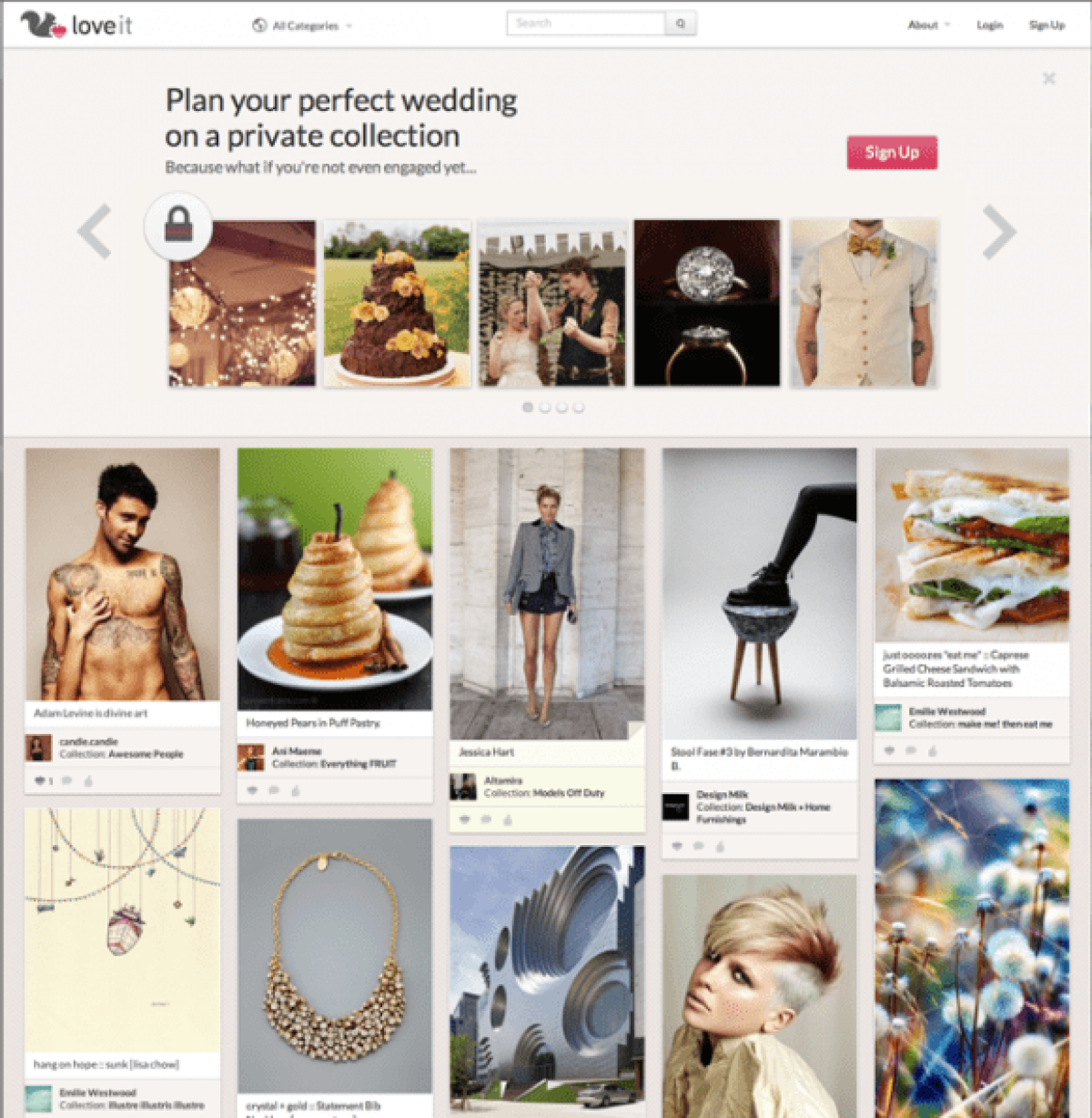Dismiss the wedding banner with X
This screenshot has height=1118, width=1092.
[x=1048, y=79]
